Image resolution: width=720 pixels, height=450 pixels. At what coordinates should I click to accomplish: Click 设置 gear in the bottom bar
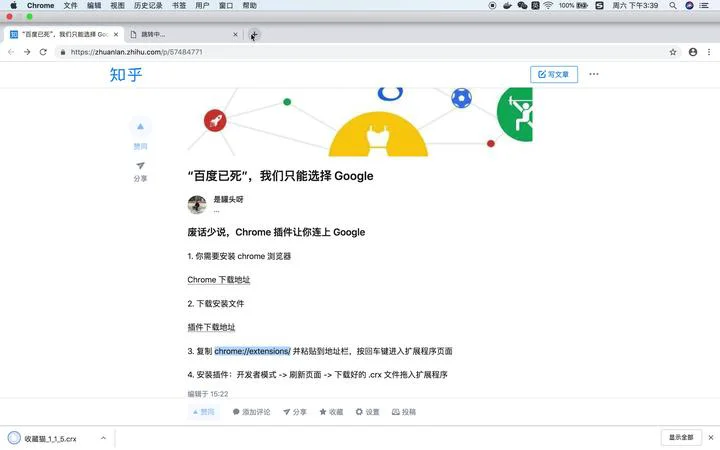point(367,412)
